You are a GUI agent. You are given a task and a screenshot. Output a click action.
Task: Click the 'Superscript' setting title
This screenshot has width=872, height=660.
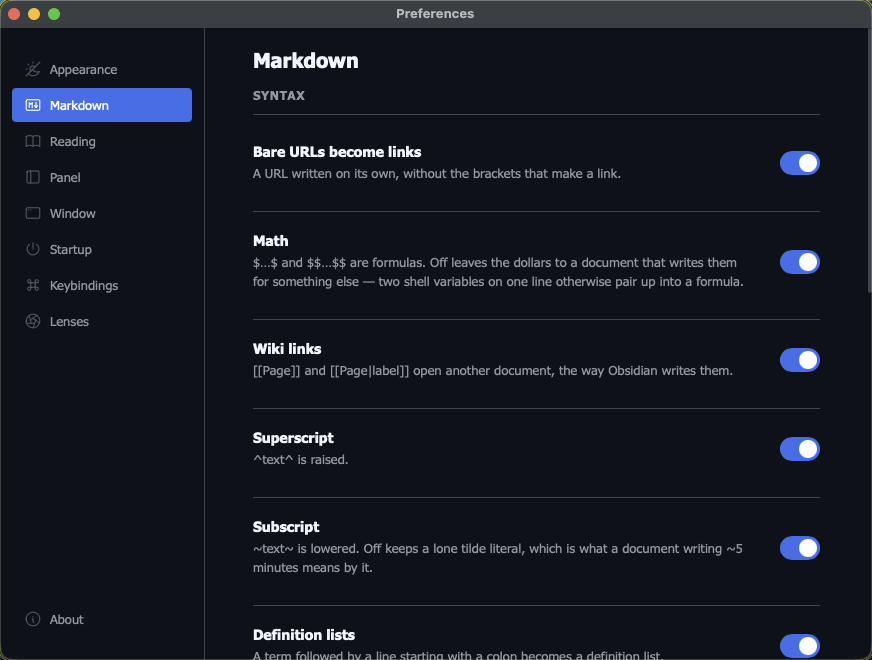tap(293, 438)
